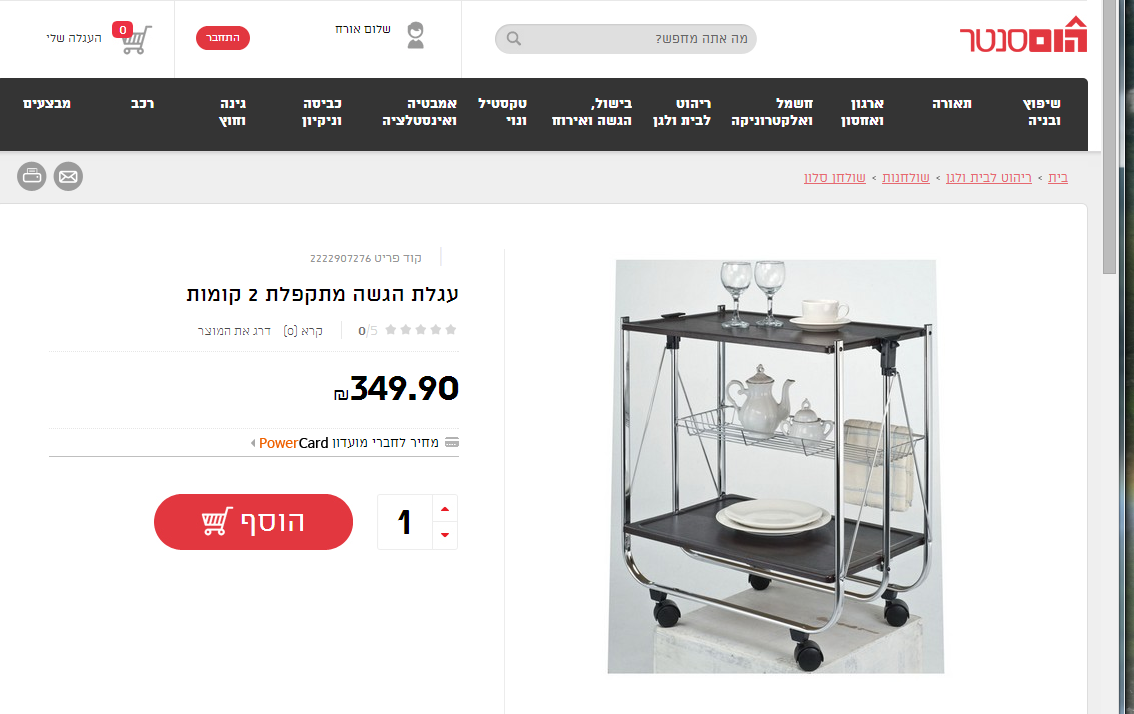Click the Home Center logo

coord(1023,34)
